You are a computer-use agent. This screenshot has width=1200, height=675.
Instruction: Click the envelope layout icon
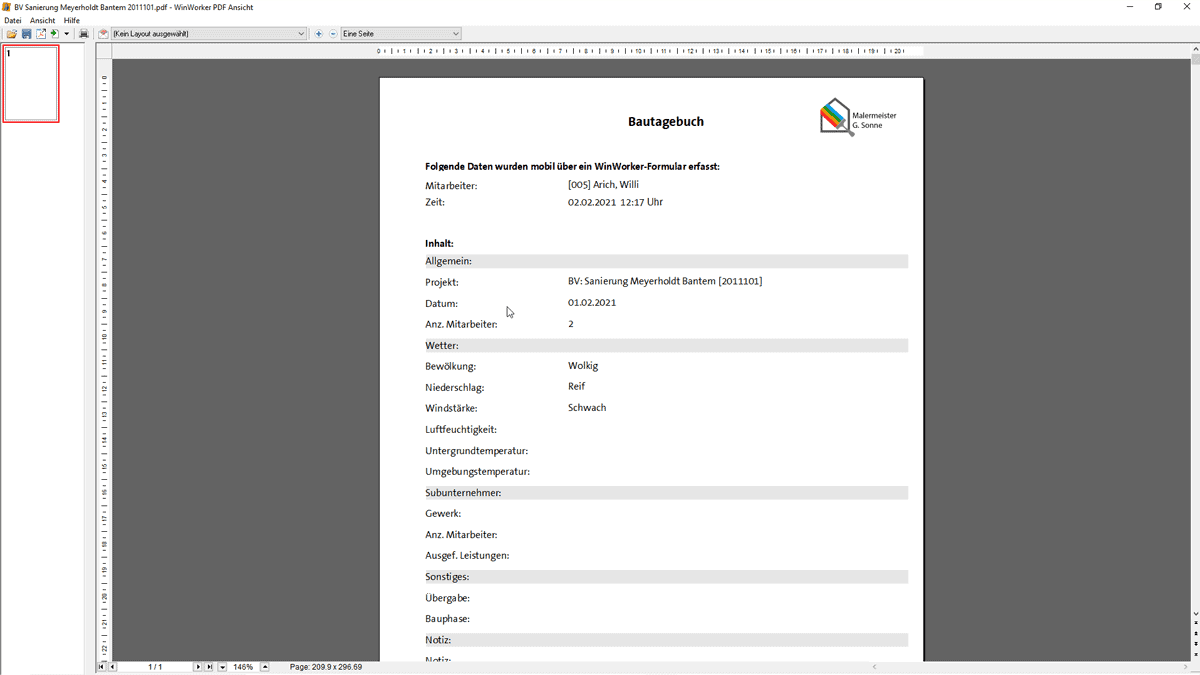[103, 34]
